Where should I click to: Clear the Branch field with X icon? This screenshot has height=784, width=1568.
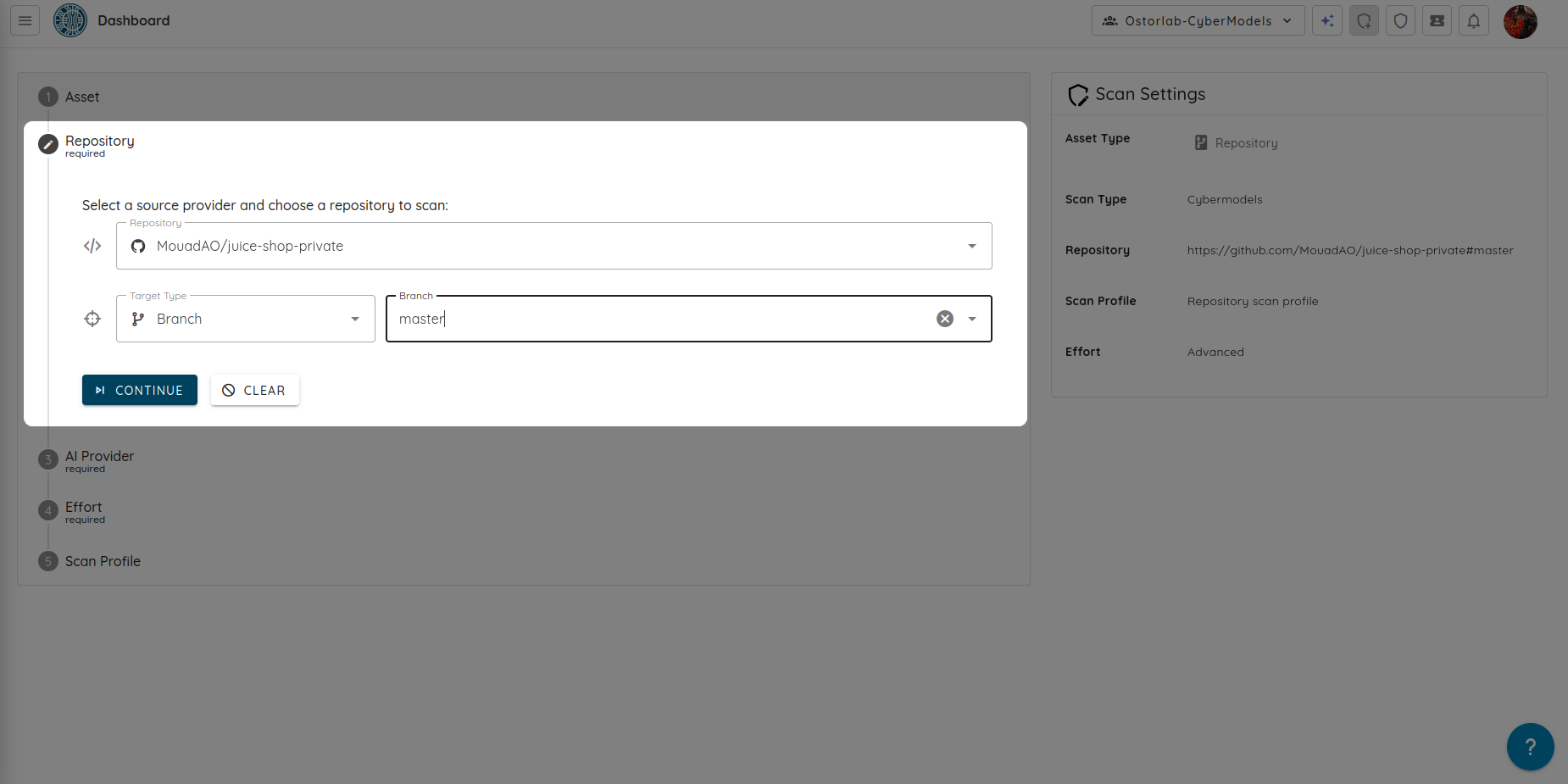[x=945, y=319]
